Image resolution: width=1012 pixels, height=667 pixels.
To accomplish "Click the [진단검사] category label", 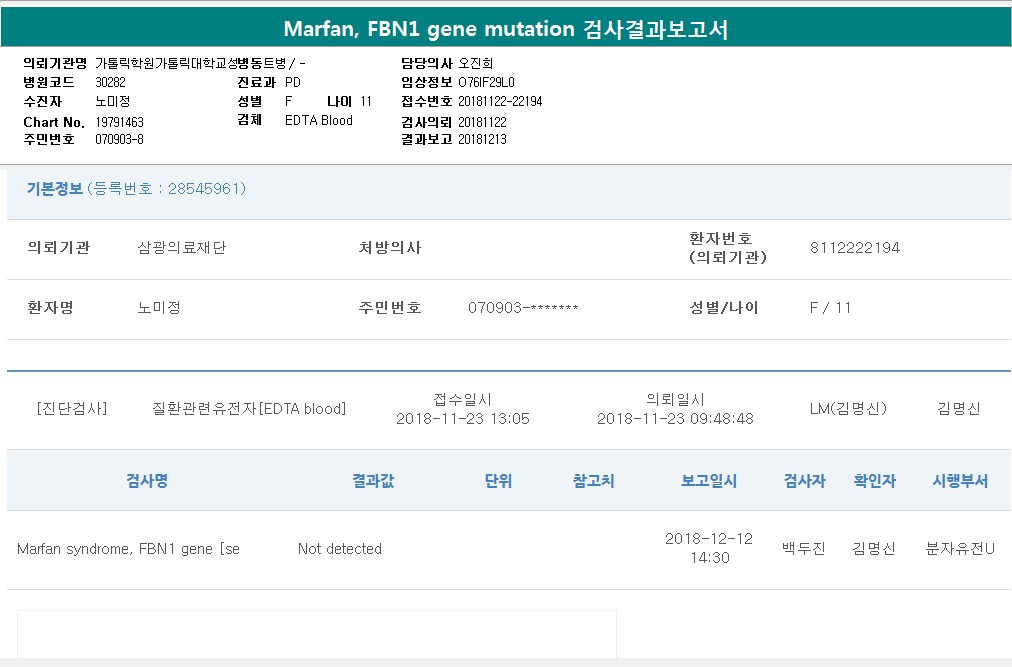I will coord(72,409).
